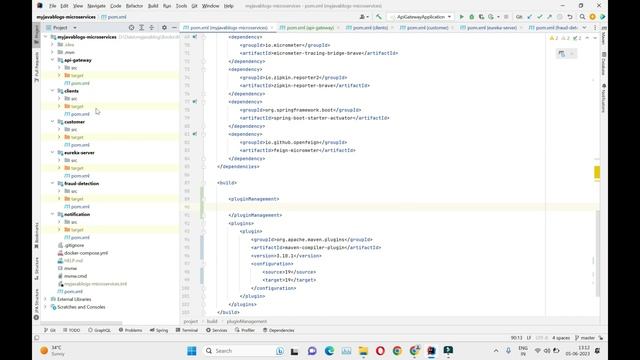Image resolution: width=640 pixels, height=360 pixels.
Task: Click the 4 spaces indent setting
Action: pyautogui.click(x=561, y=338)
